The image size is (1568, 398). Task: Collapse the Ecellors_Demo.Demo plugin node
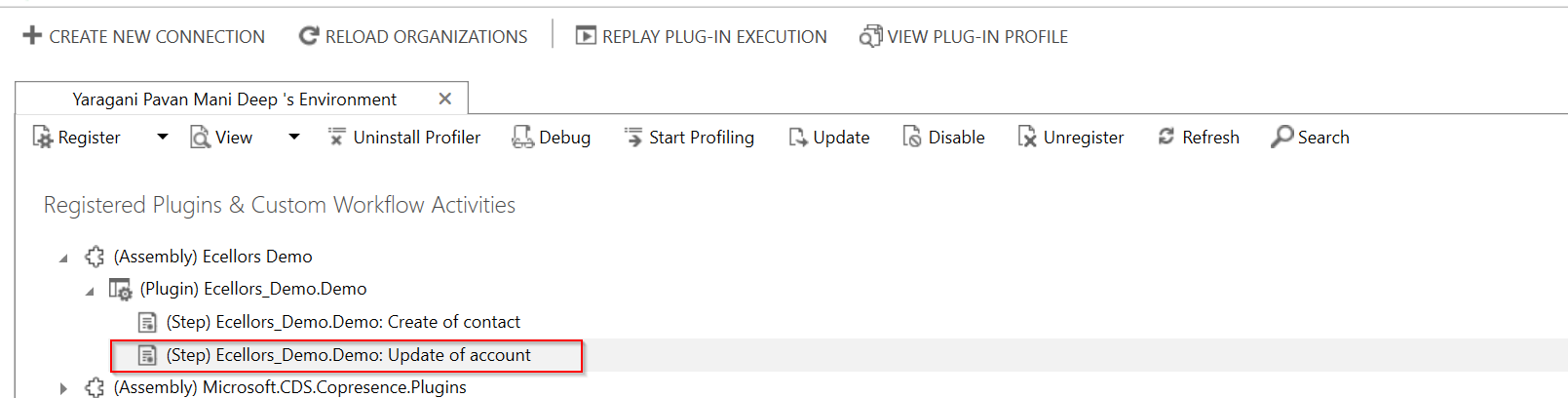tap(90, 291)
